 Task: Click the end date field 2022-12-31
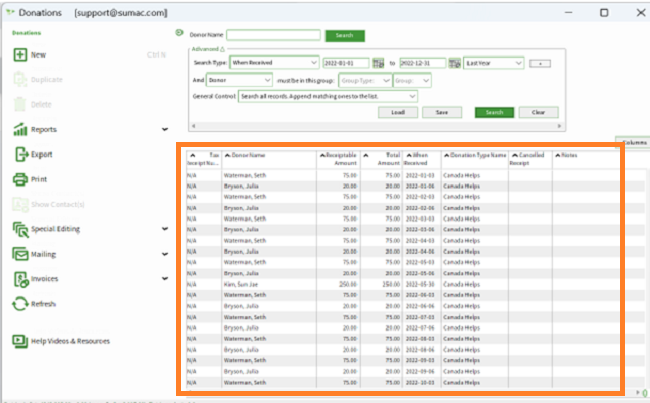click(x=423, y=63)
